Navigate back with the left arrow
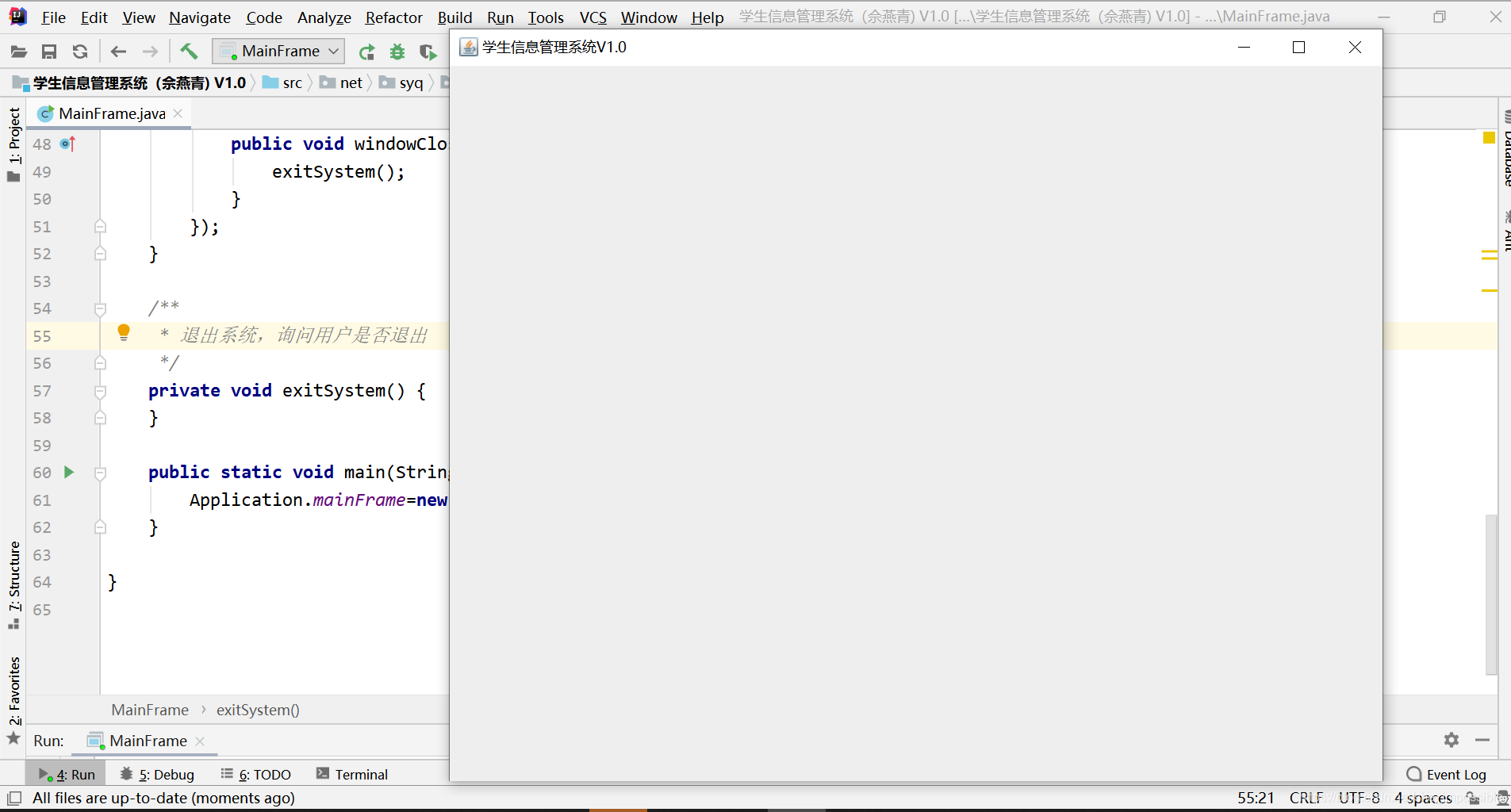This screenshot has width=1511, height=812. tap(118, 52)
